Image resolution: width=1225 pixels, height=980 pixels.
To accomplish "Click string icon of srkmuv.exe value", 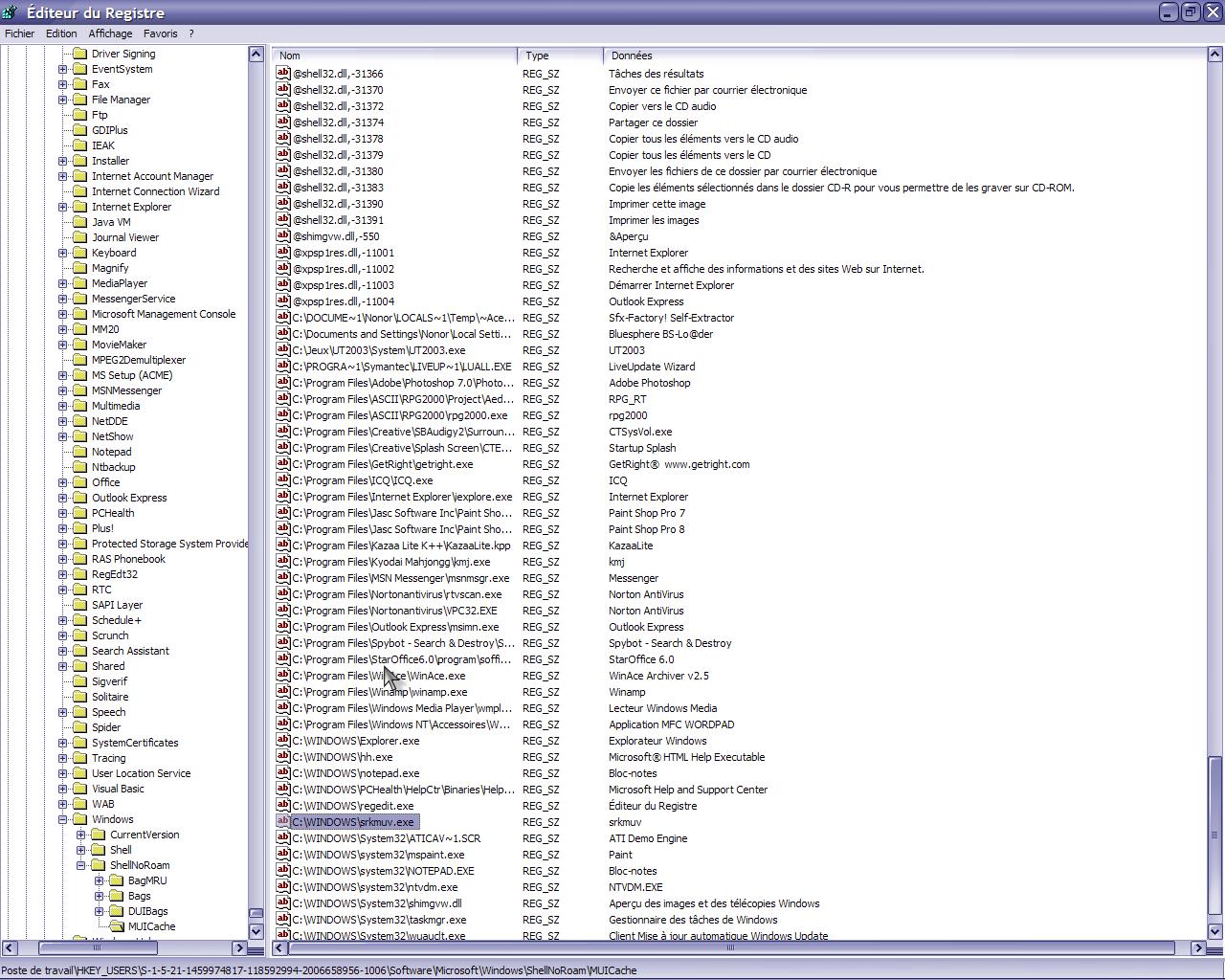I will tap(283, 822).
